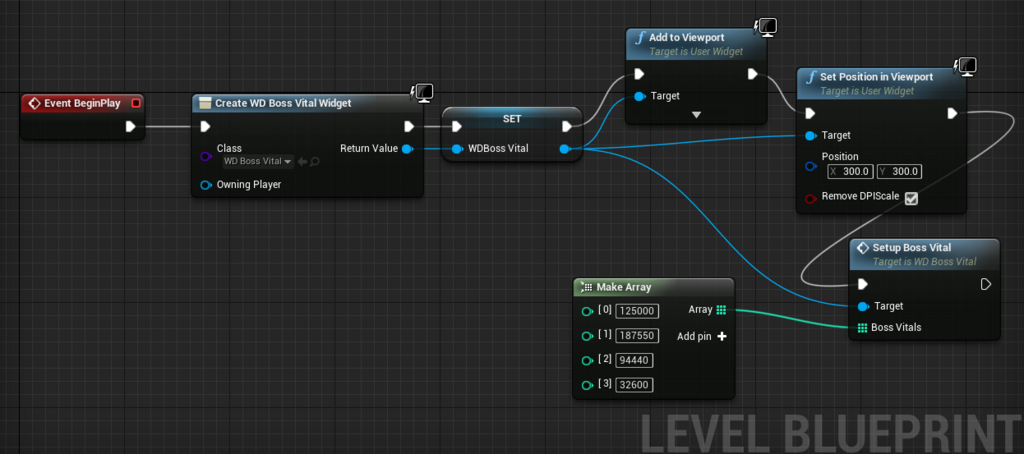
Task: Click Setup Boss Vital input exec pin
Action: tap(863, 284)
